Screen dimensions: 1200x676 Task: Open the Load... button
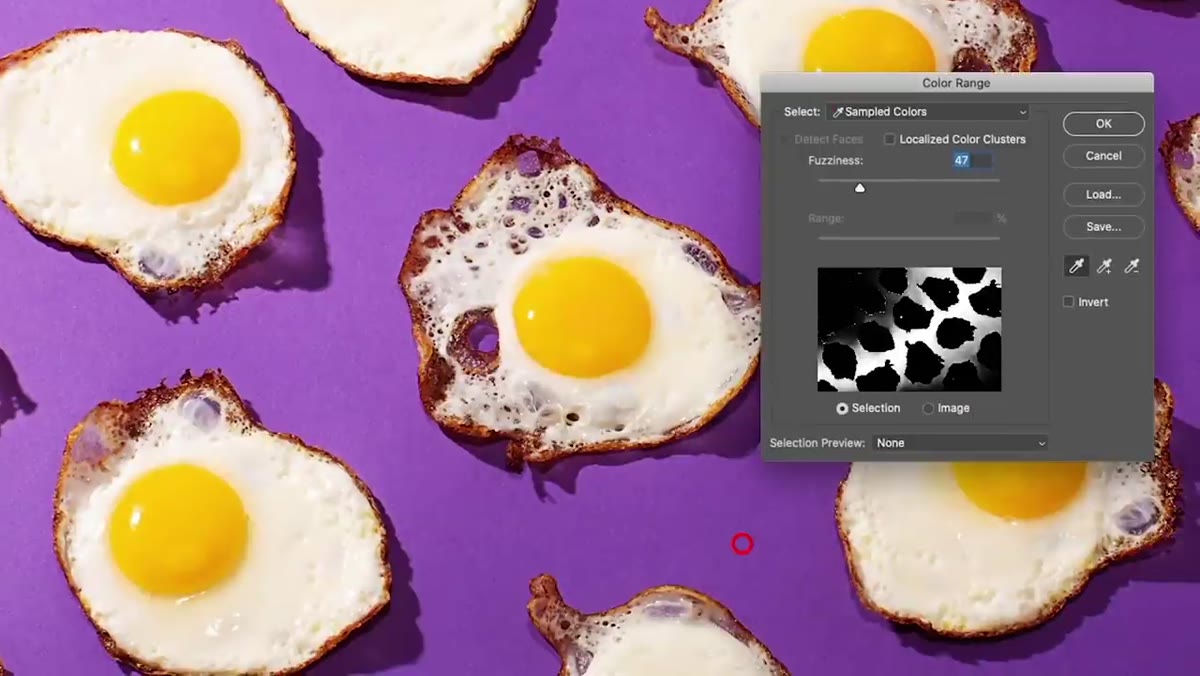[1104, 195]
